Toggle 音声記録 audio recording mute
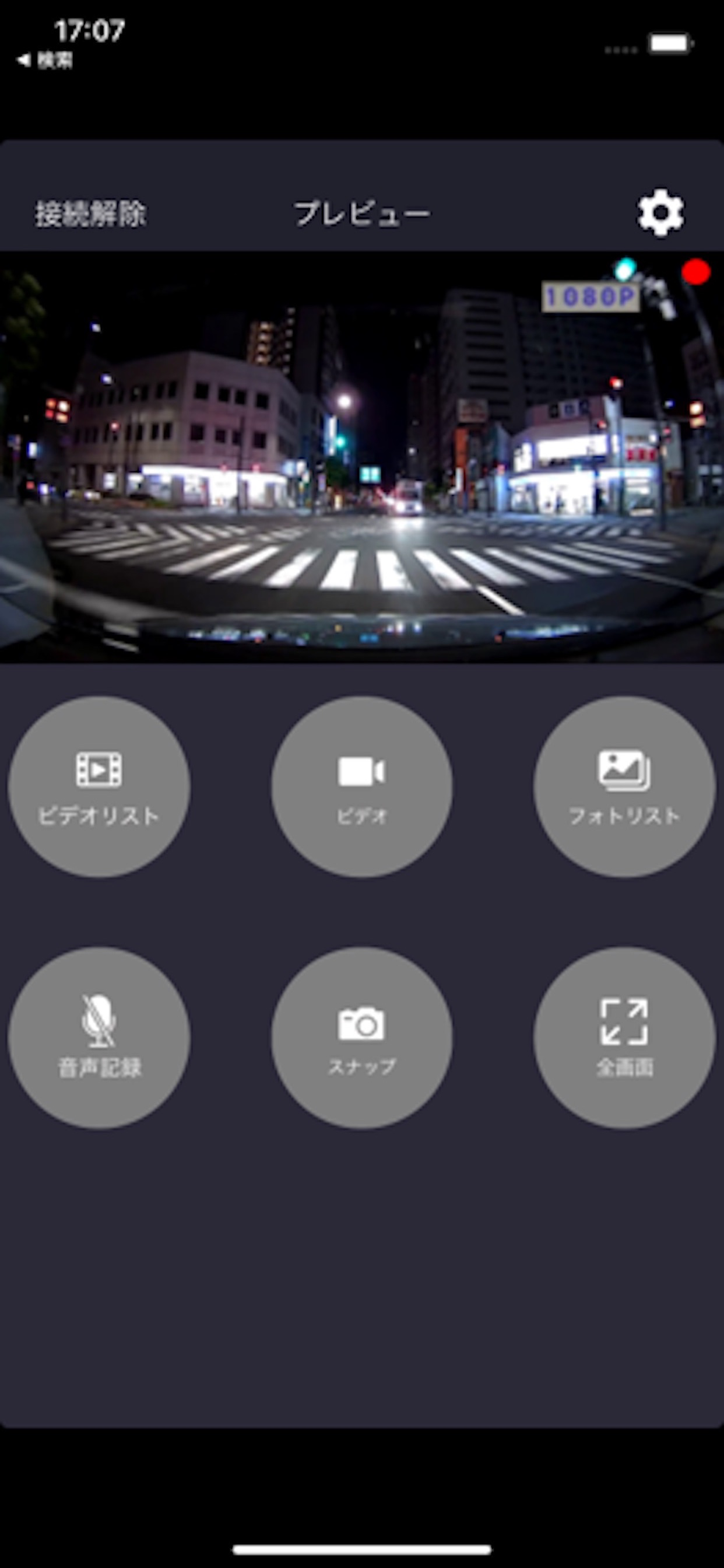 coord(99,1038)
